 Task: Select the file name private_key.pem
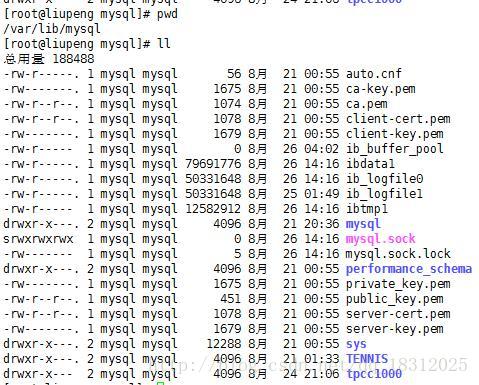tap(398, 284)
